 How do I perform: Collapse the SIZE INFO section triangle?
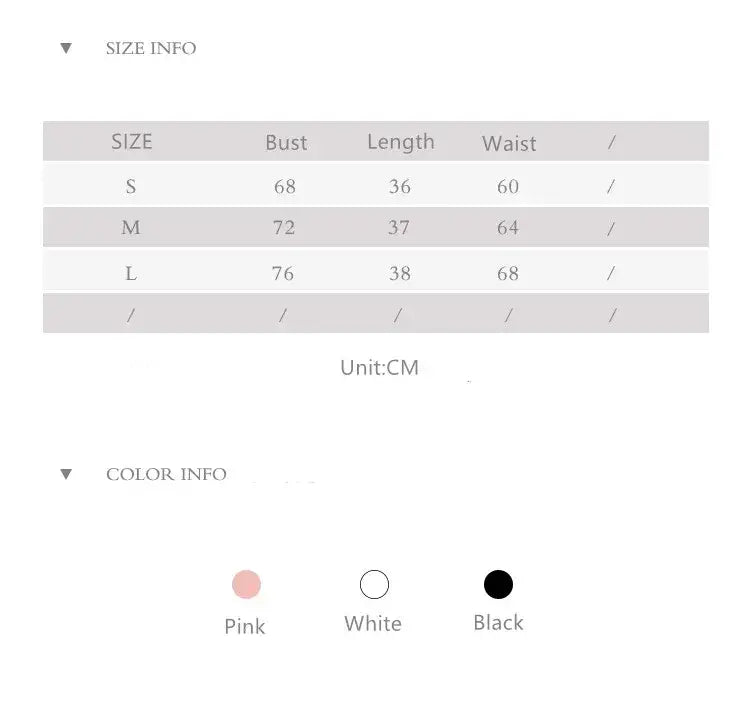coord(66,48)
